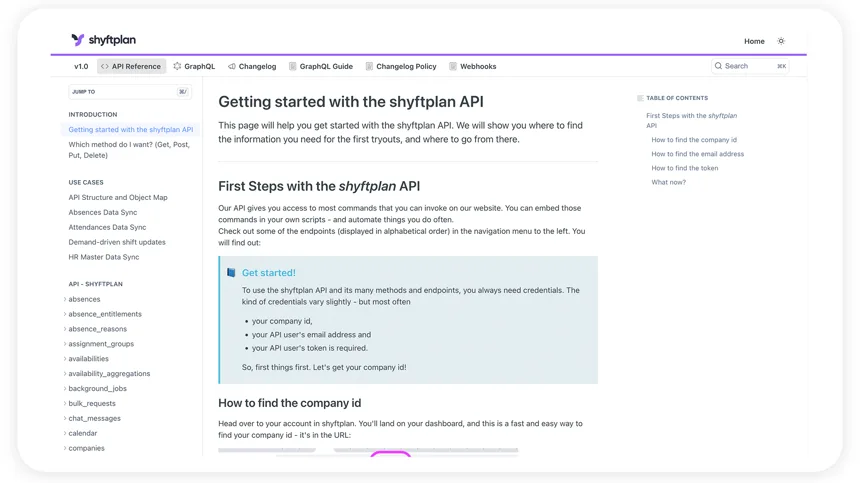Jump to 'How to find the token'
The width and height of the screenshot is (860, 483).
684,168
